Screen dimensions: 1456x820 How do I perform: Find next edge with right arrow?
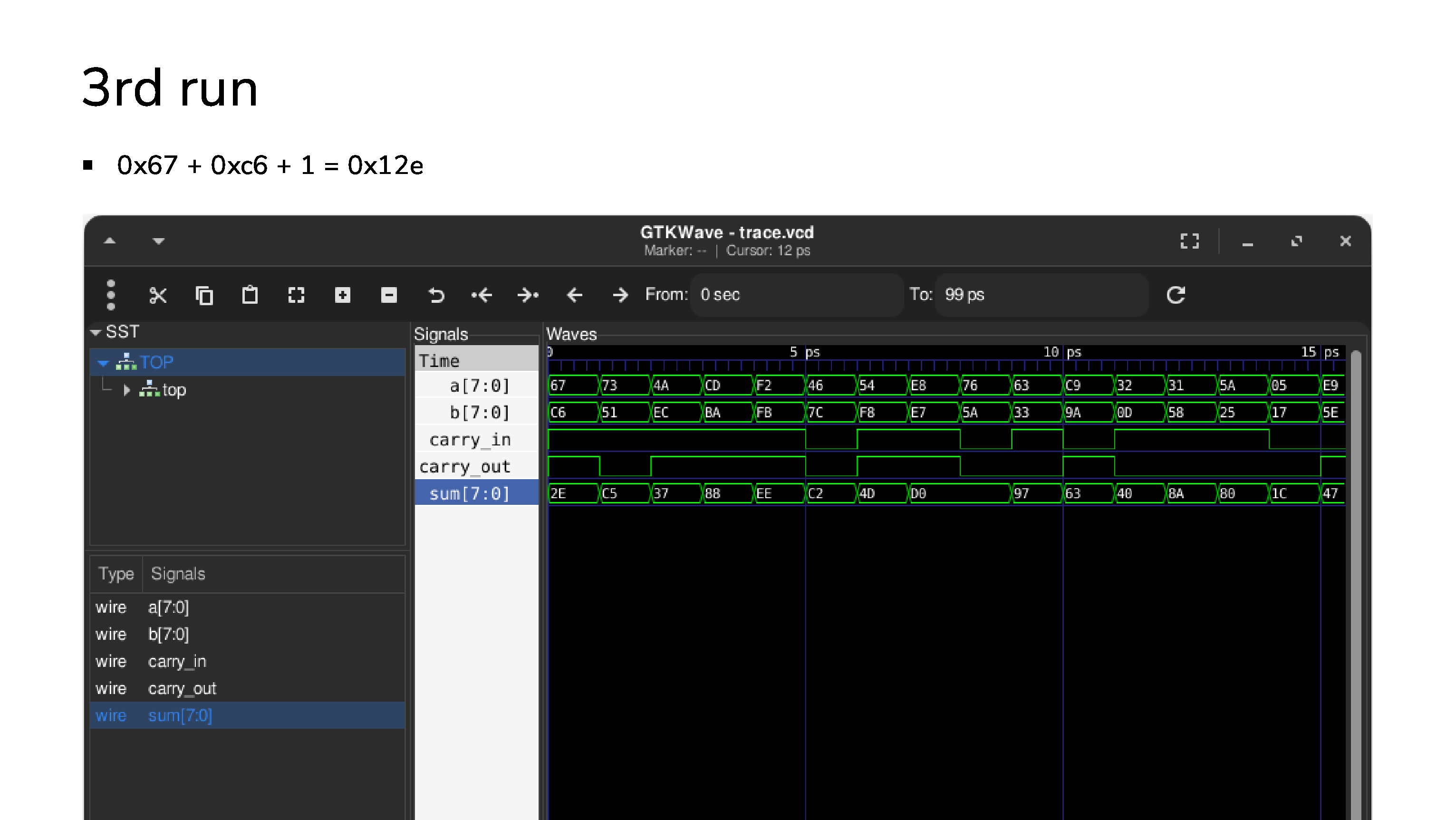click(x=620, y=295)
